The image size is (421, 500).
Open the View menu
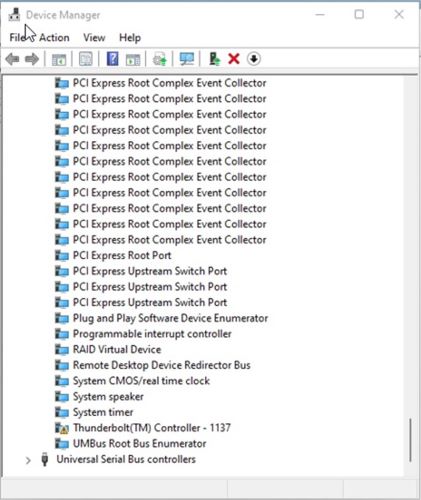[94, 38]
